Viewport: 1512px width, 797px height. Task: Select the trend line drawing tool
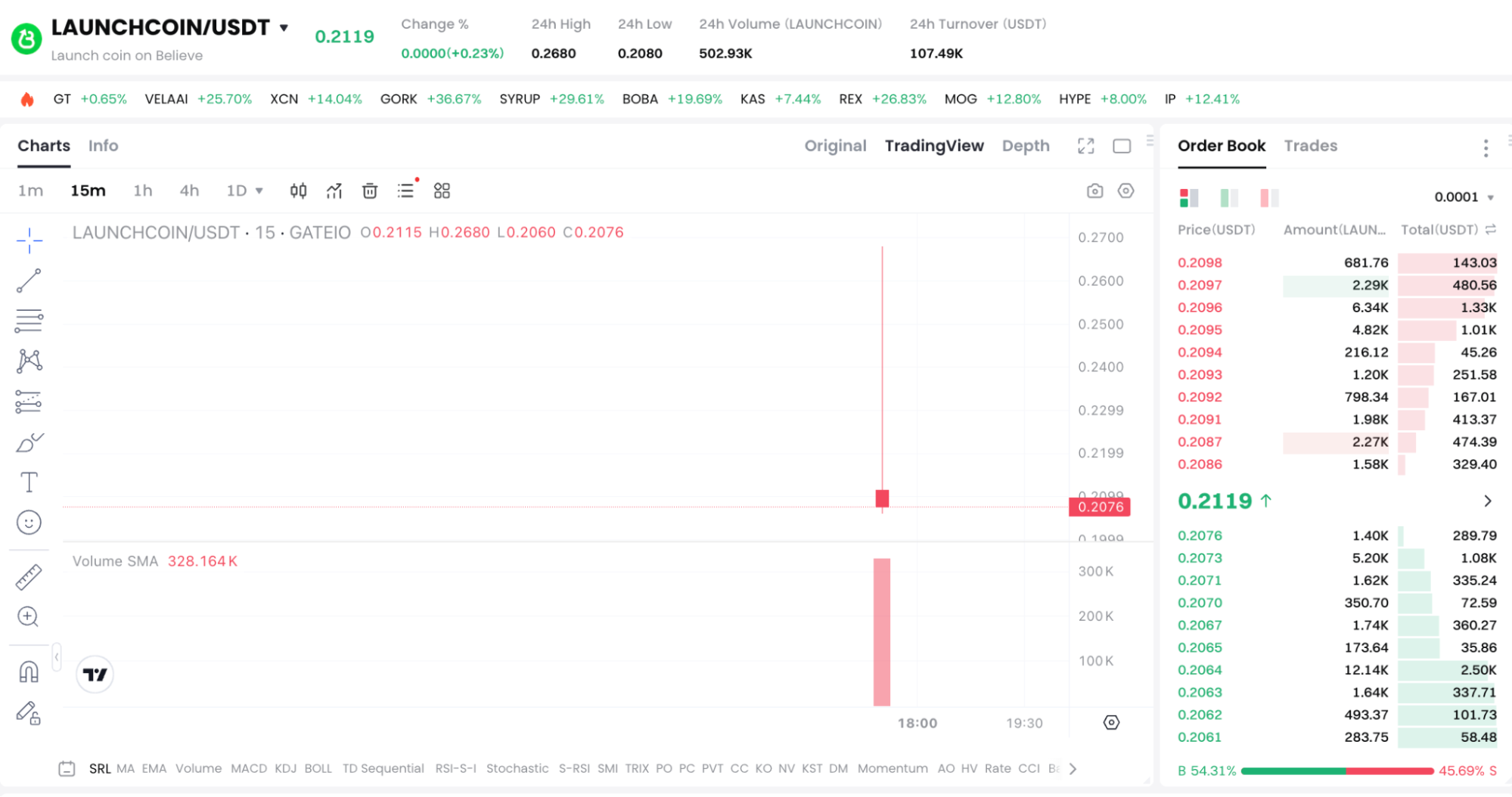click(29, 281)
